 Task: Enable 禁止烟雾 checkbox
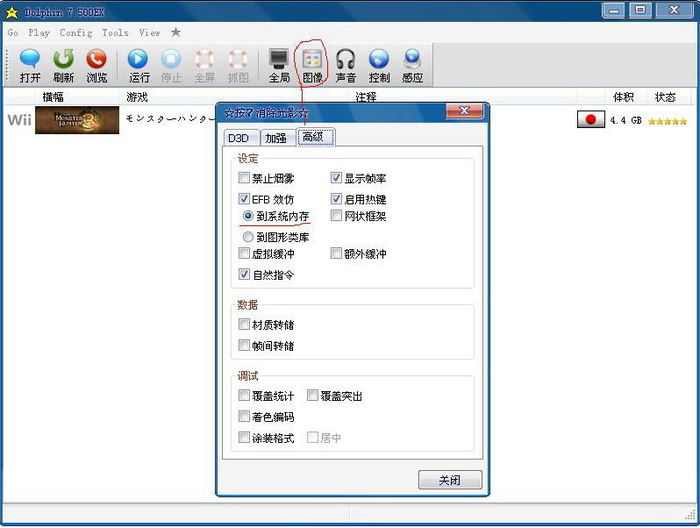pos(244,178)
